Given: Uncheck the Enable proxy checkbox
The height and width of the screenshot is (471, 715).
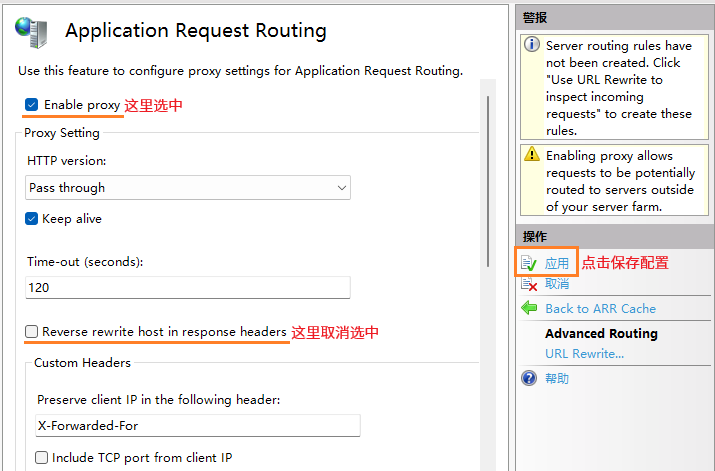Looking at the screenshot, I should (31, 105).
